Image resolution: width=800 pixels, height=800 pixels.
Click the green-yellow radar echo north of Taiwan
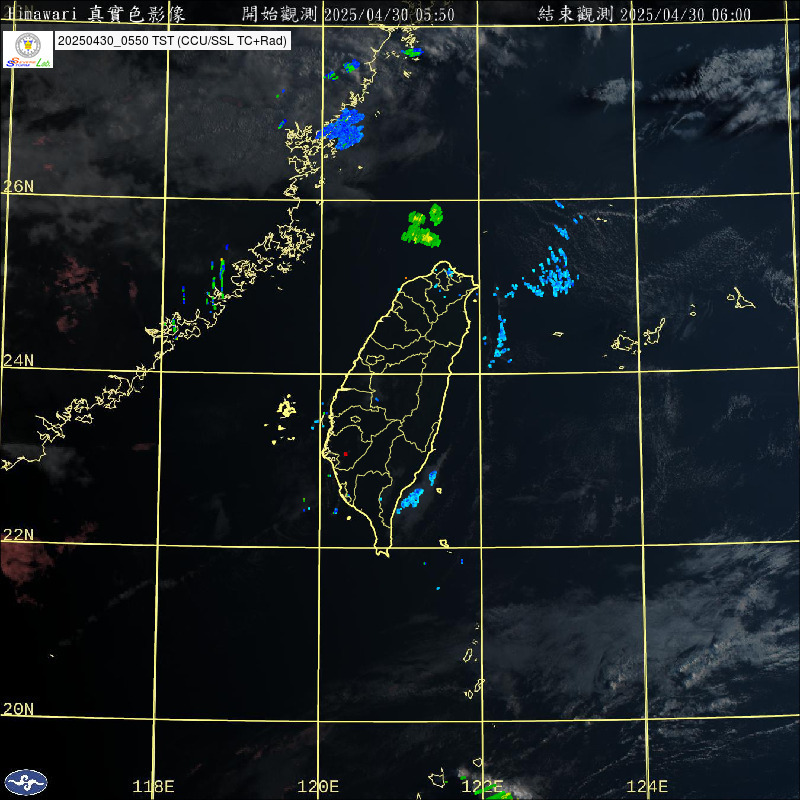click(x=422, y=226)
